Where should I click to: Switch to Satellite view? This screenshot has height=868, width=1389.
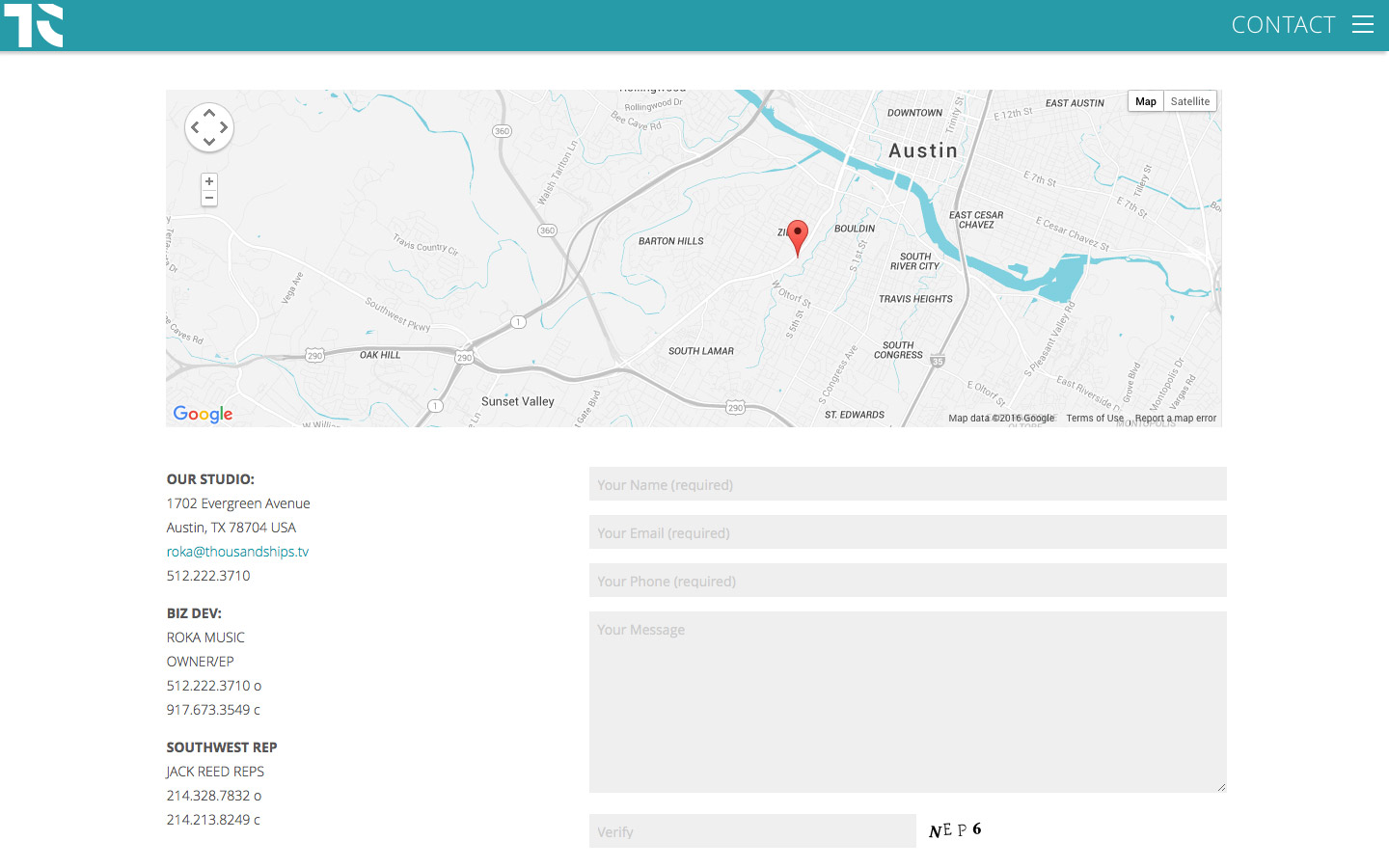(1190, 101)
